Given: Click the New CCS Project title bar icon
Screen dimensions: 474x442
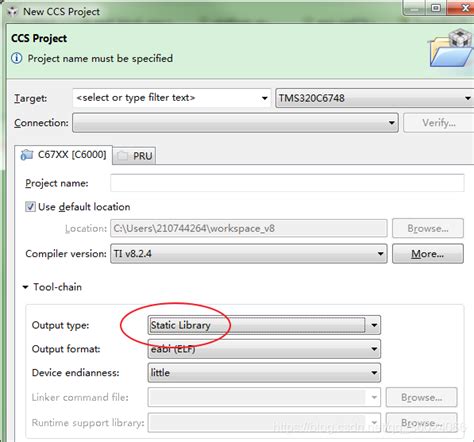Looking at the screenshot, I should click(13, 11).
